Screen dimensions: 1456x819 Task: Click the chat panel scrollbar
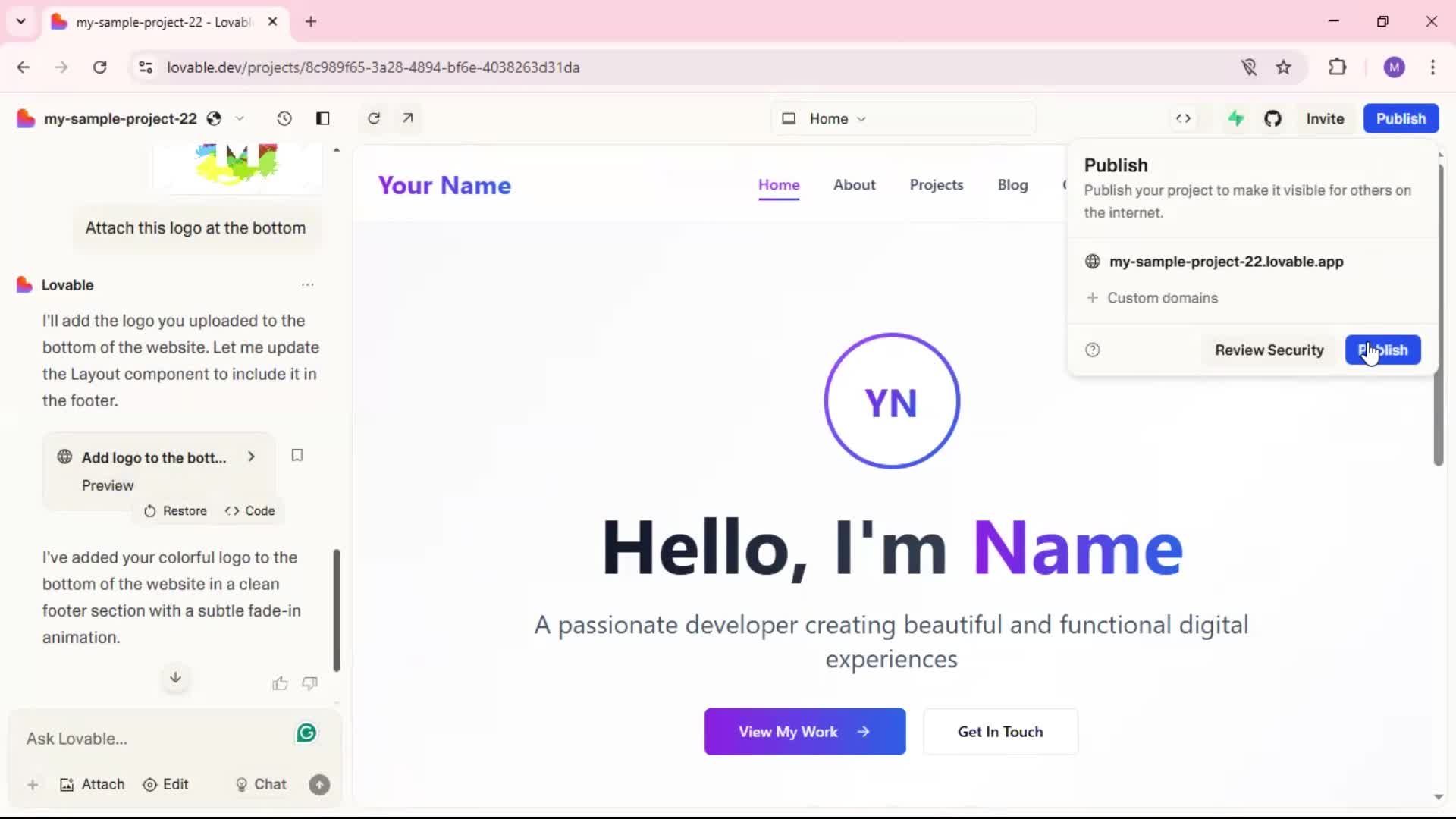click(x=337, y=610)
